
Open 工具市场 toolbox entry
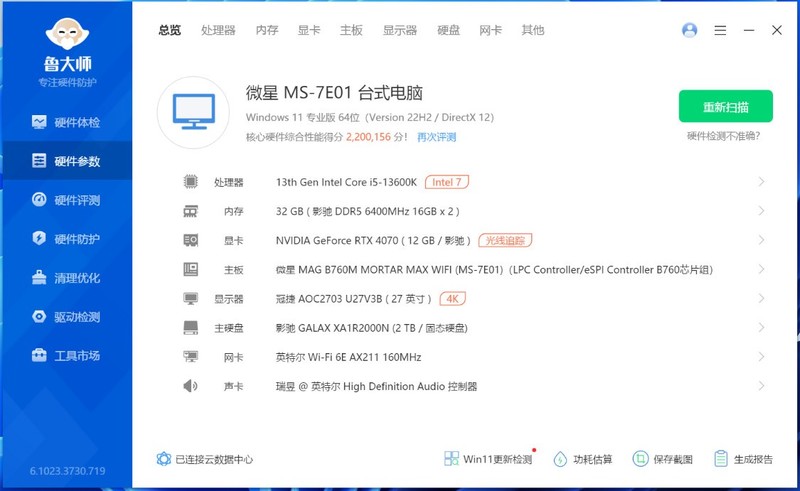click(66, 355)
